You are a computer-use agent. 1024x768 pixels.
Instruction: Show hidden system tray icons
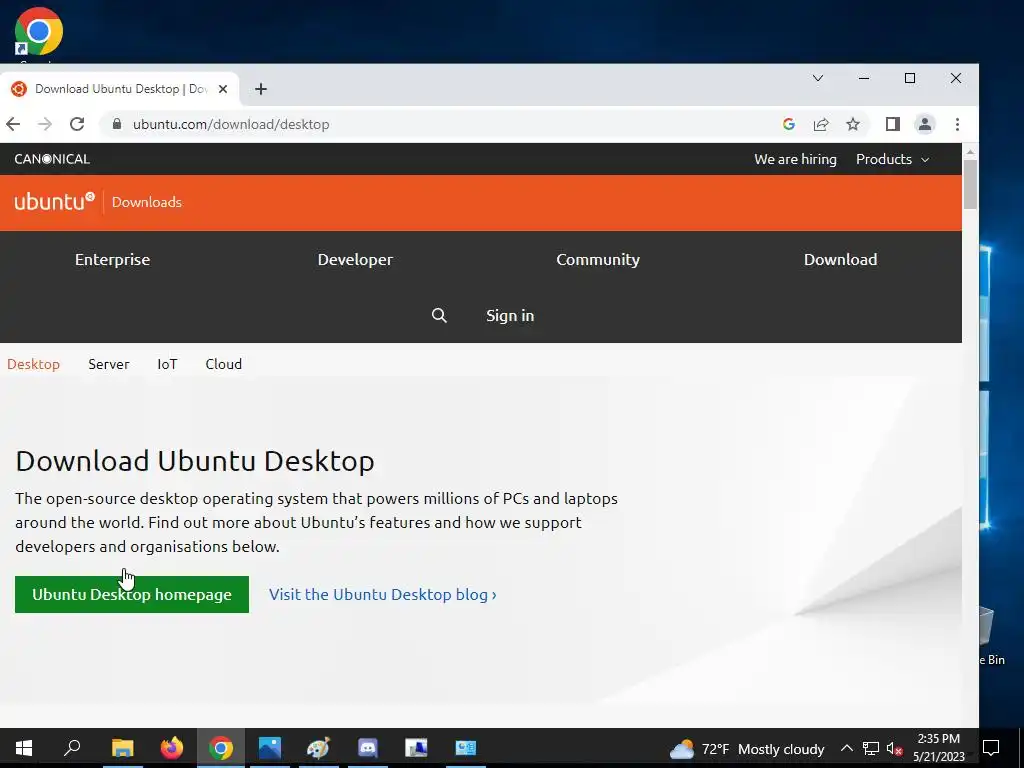click(846, 748)
